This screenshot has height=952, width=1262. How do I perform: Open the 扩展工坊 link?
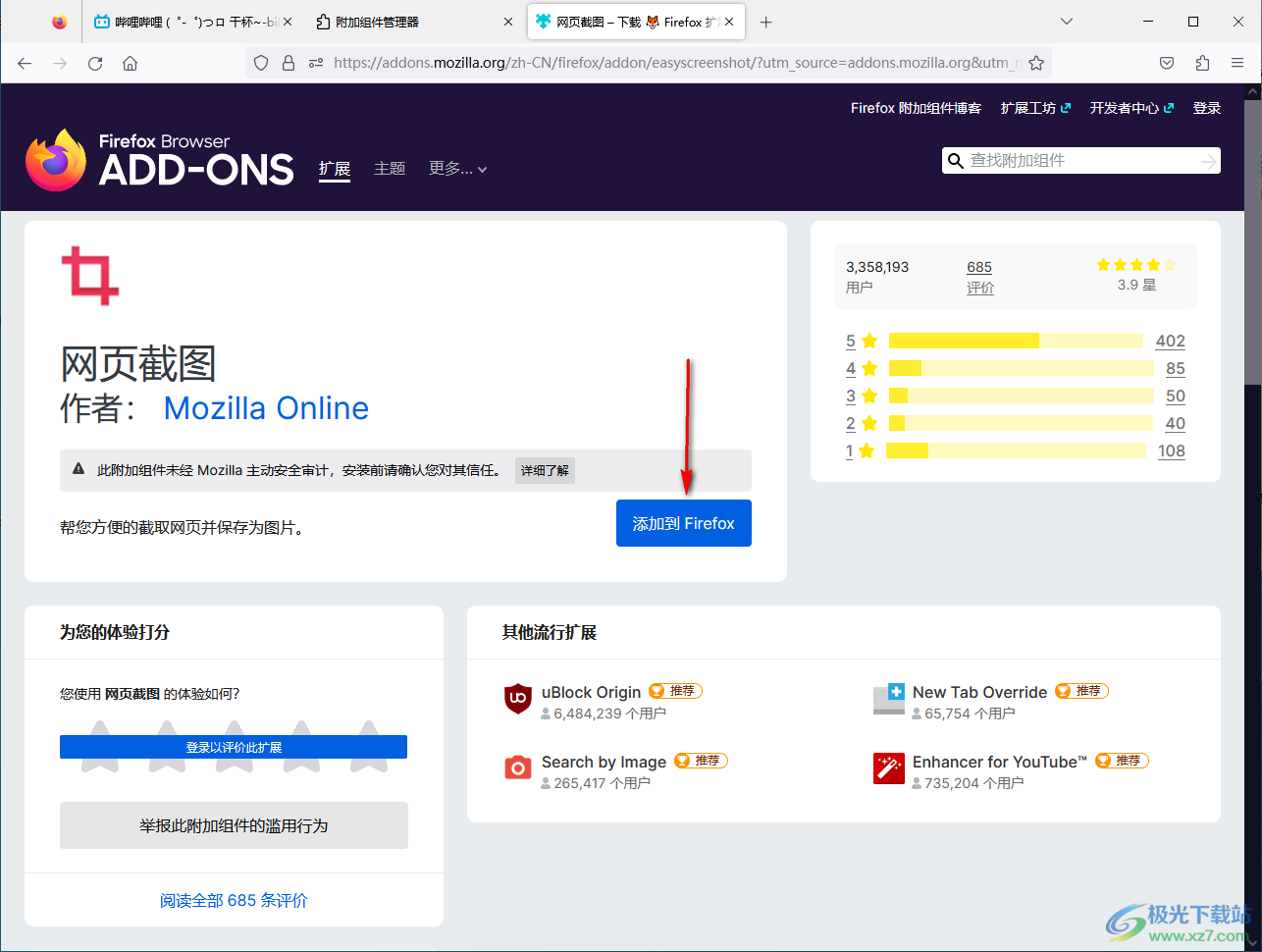(x=1035, y=108)
